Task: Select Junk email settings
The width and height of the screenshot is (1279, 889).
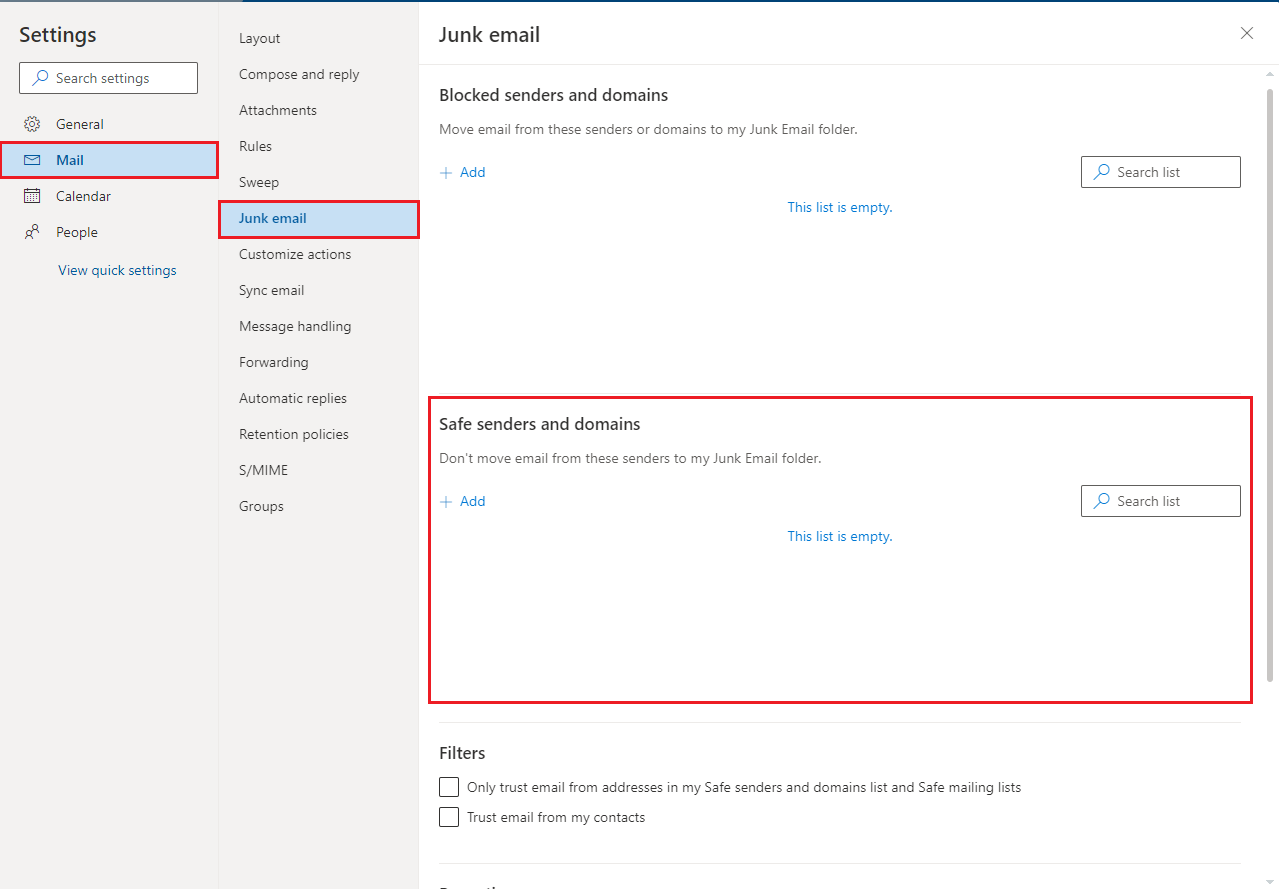Action: 319,218
